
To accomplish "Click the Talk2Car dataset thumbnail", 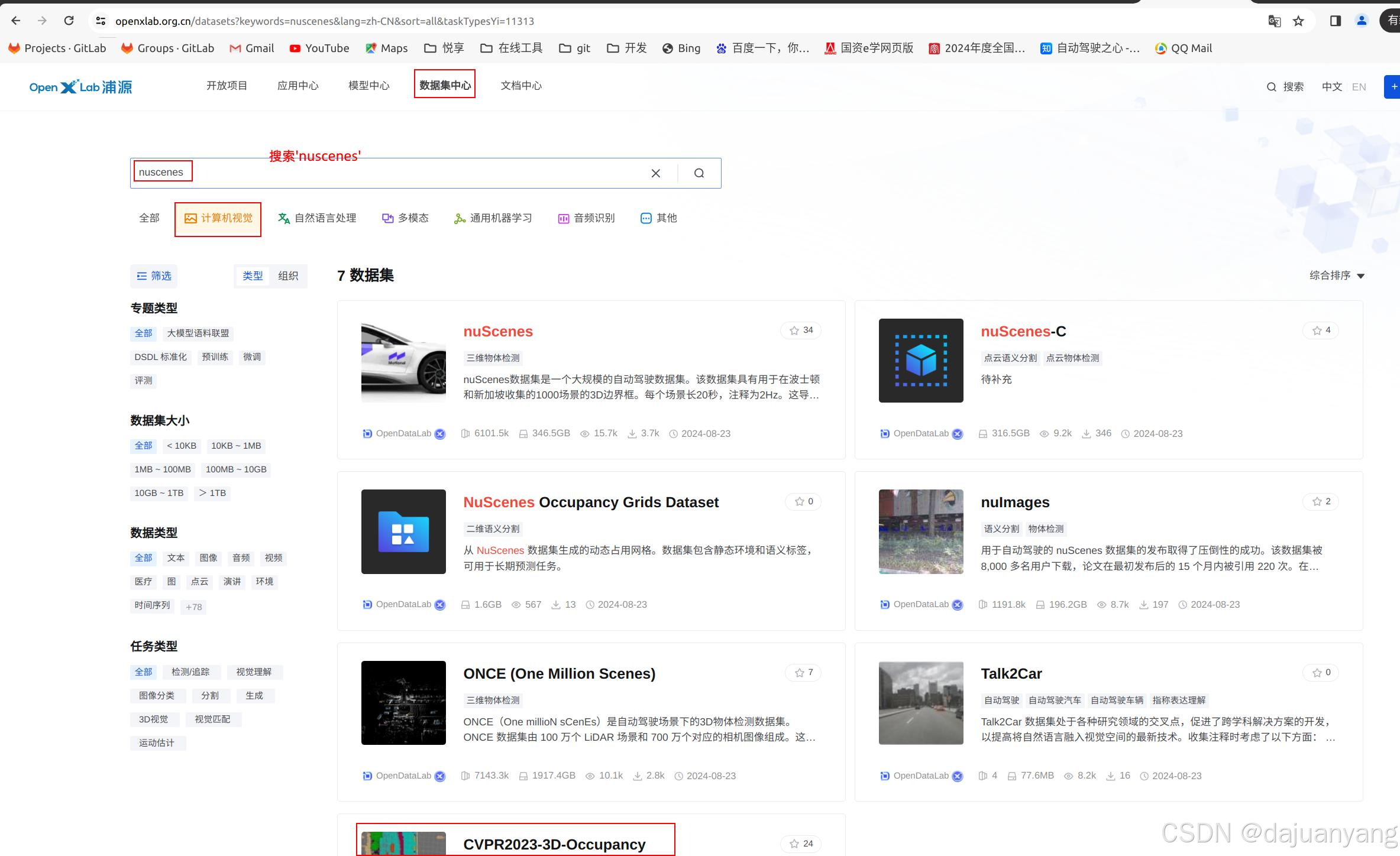I will pos(920,703).
